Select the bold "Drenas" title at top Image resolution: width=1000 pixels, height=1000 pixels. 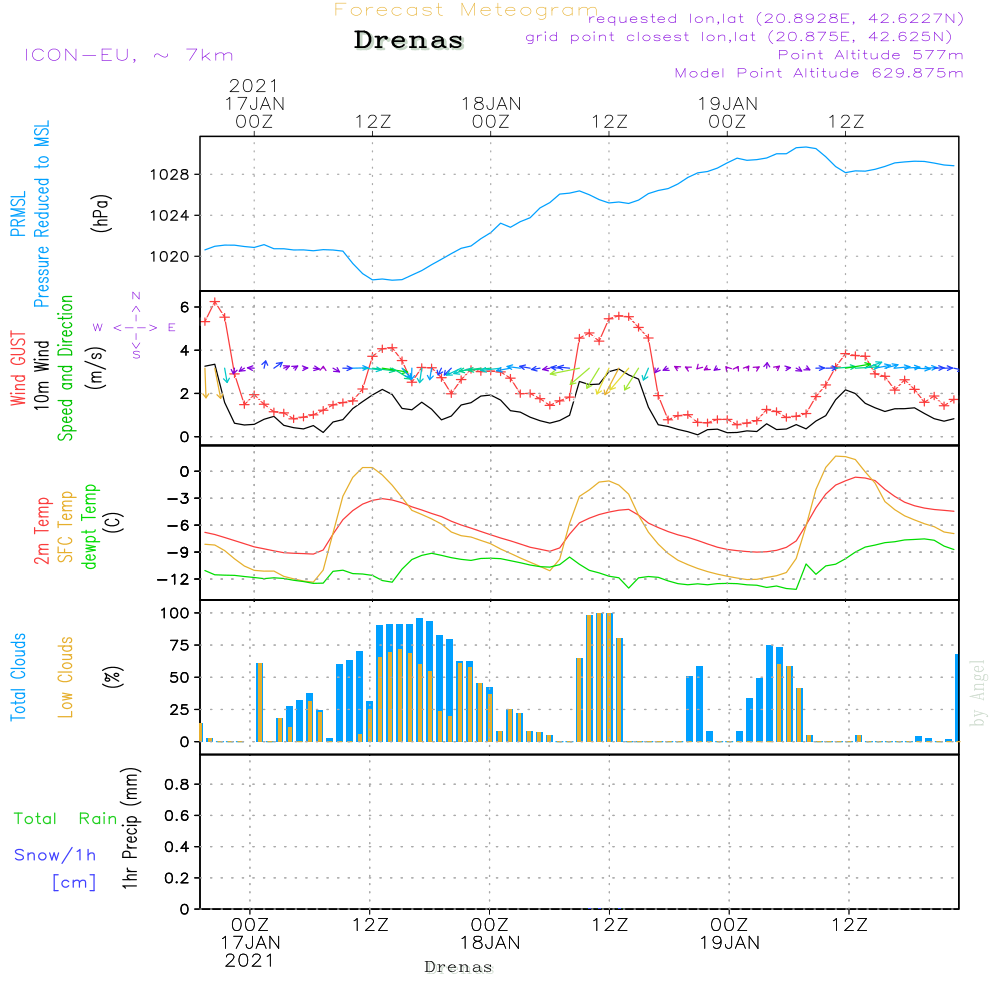click(409, 40)
